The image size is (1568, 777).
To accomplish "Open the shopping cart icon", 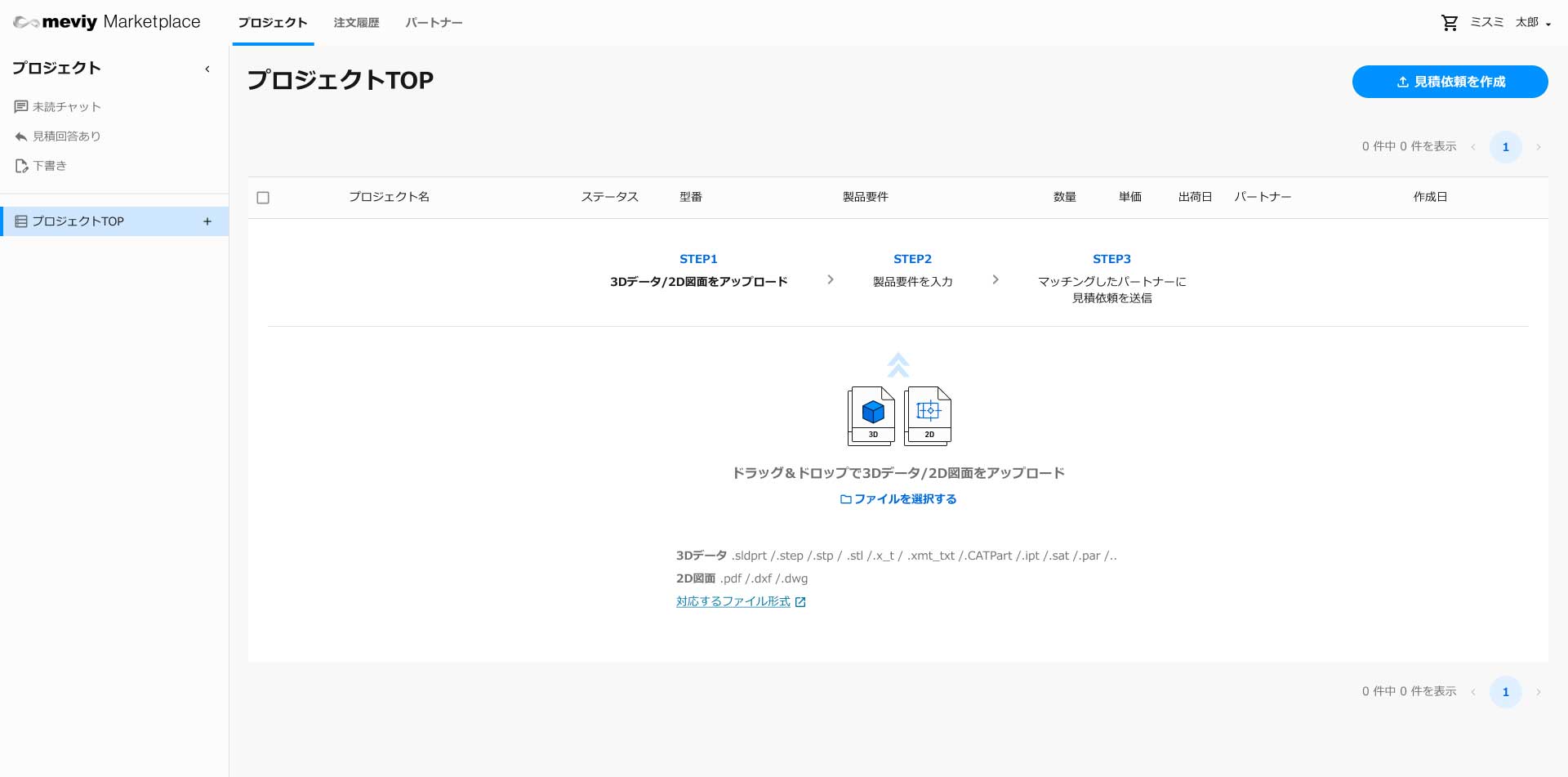I will tap(1450, 23).
